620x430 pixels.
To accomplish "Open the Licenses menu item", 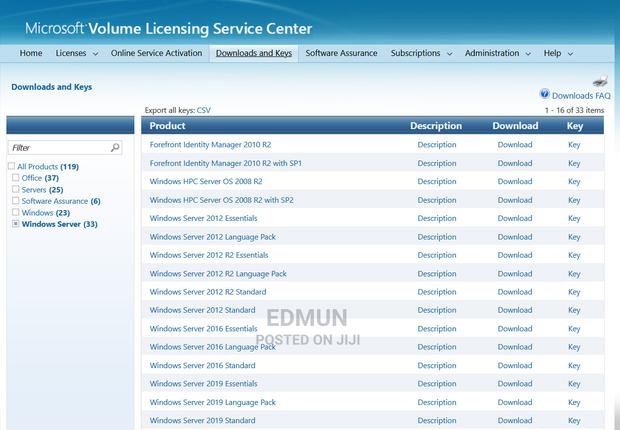I will point(71,53).
